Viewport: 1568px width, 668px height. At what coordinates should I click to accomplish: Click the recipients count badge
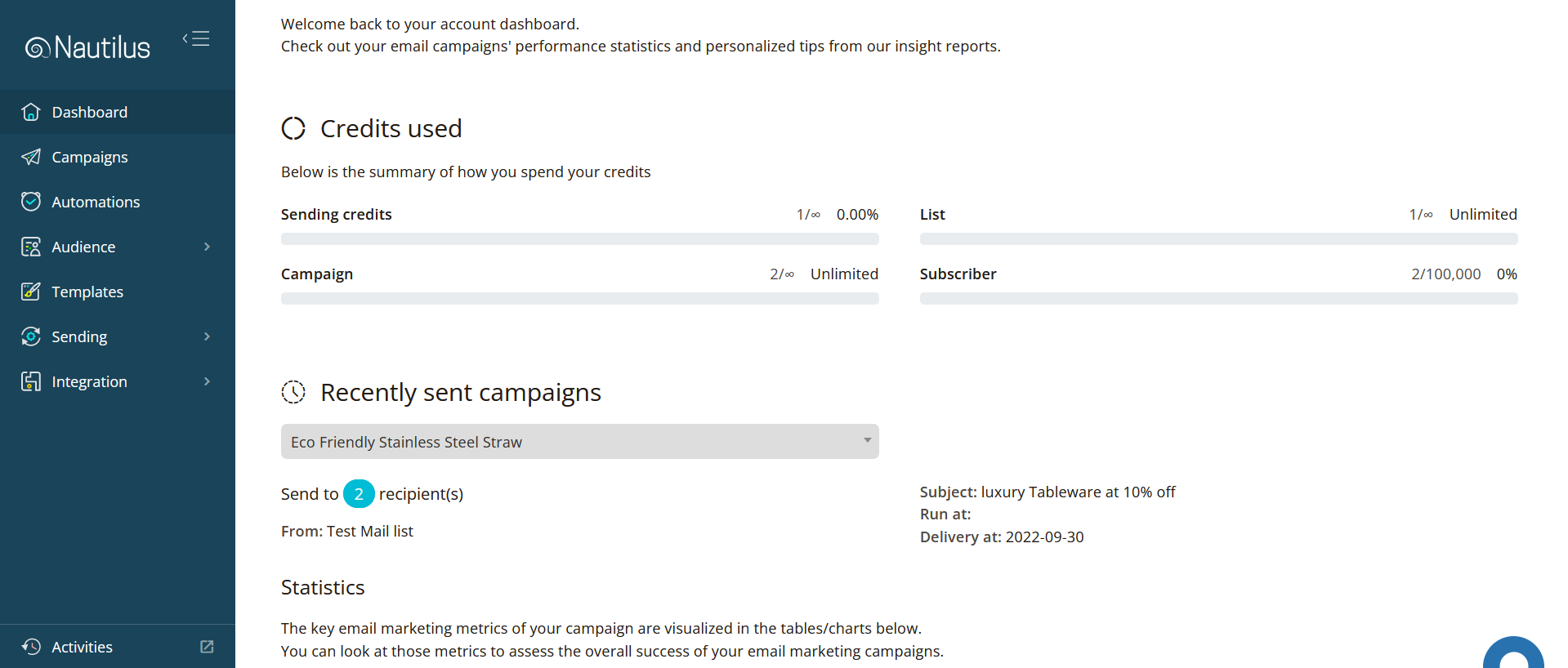tap(359, 494)
